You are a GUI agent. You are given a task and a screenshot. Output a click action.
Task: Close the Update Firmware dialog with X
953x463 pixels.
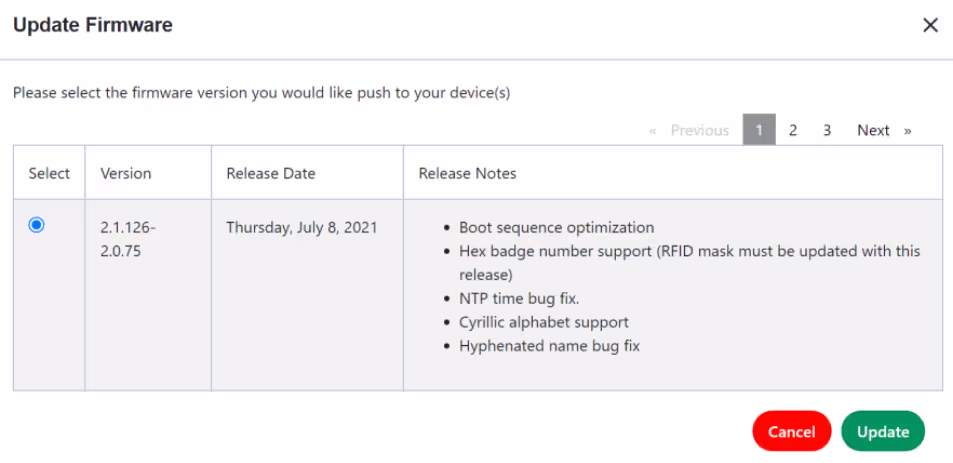point(931,26)
